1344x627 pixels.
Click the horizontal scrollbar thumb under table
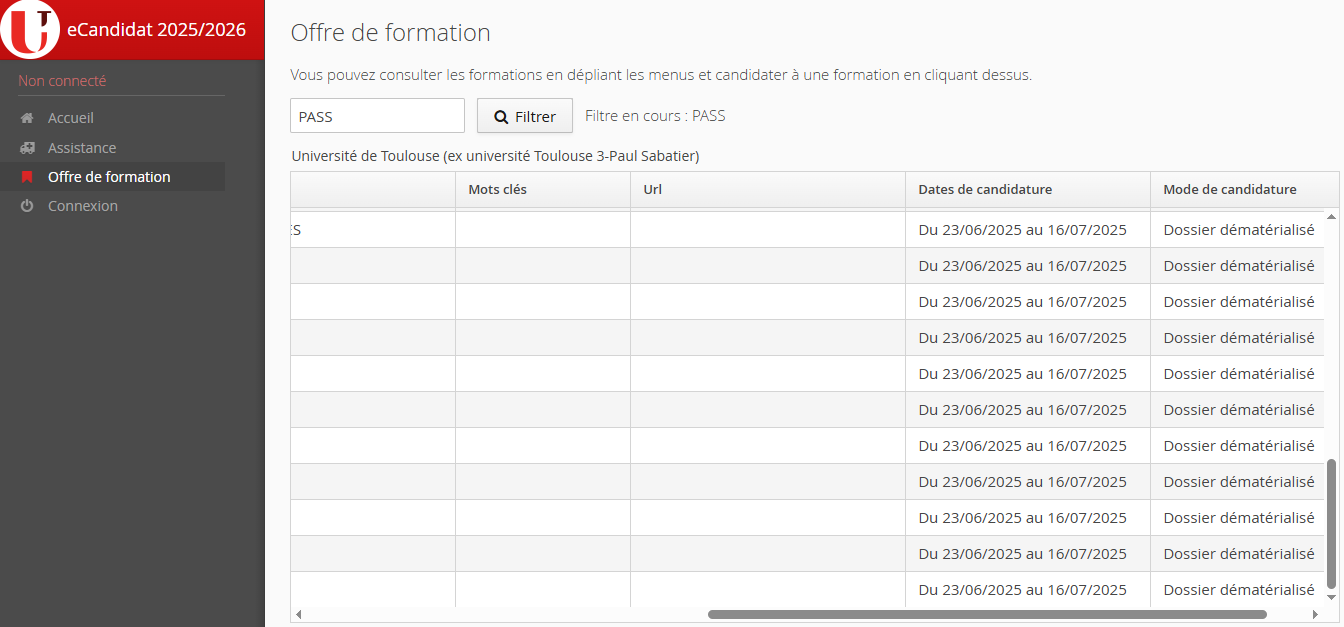click(986, 614)
